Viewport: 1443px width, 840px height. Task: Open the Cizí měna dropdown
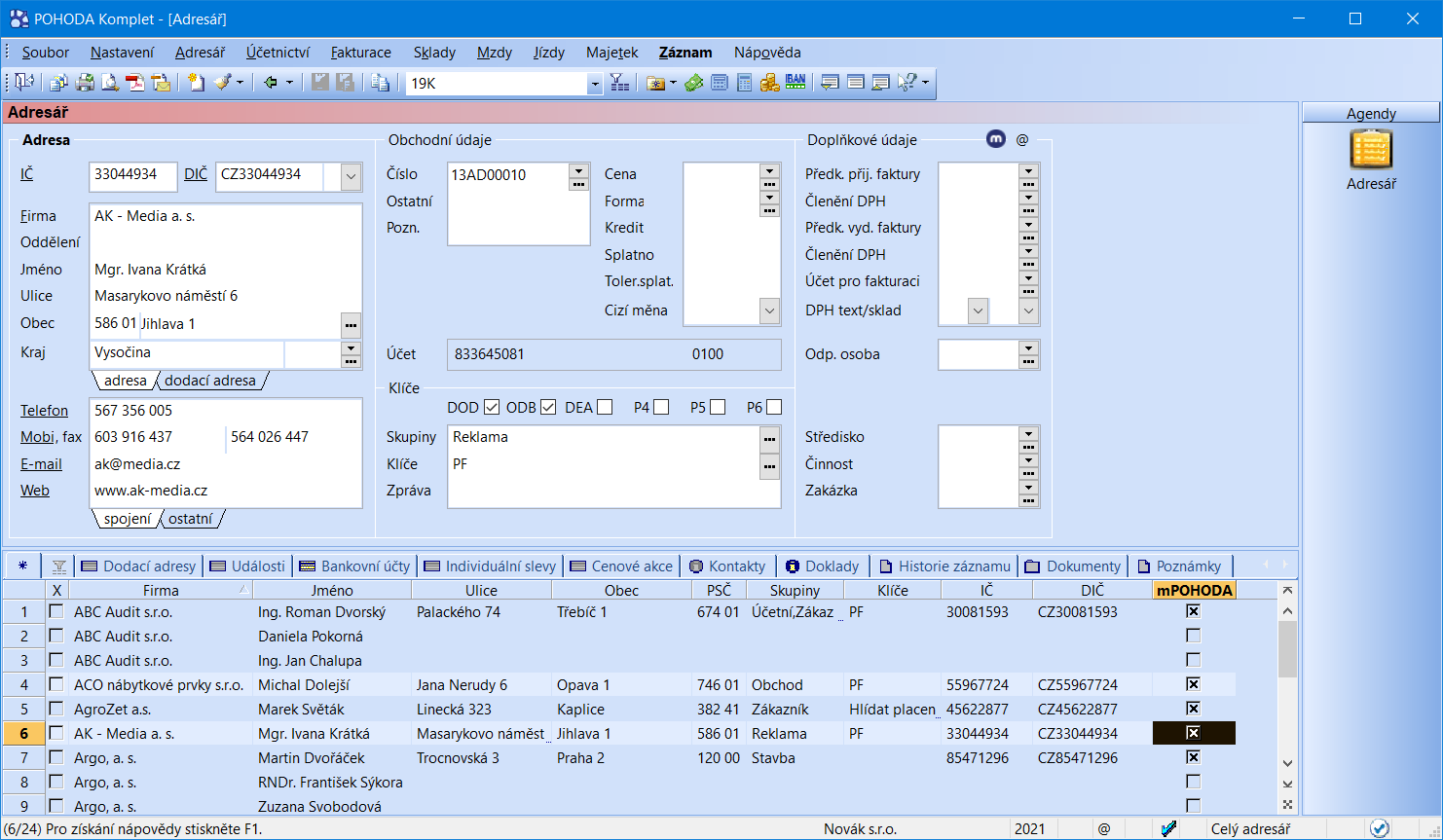point(769,310)
